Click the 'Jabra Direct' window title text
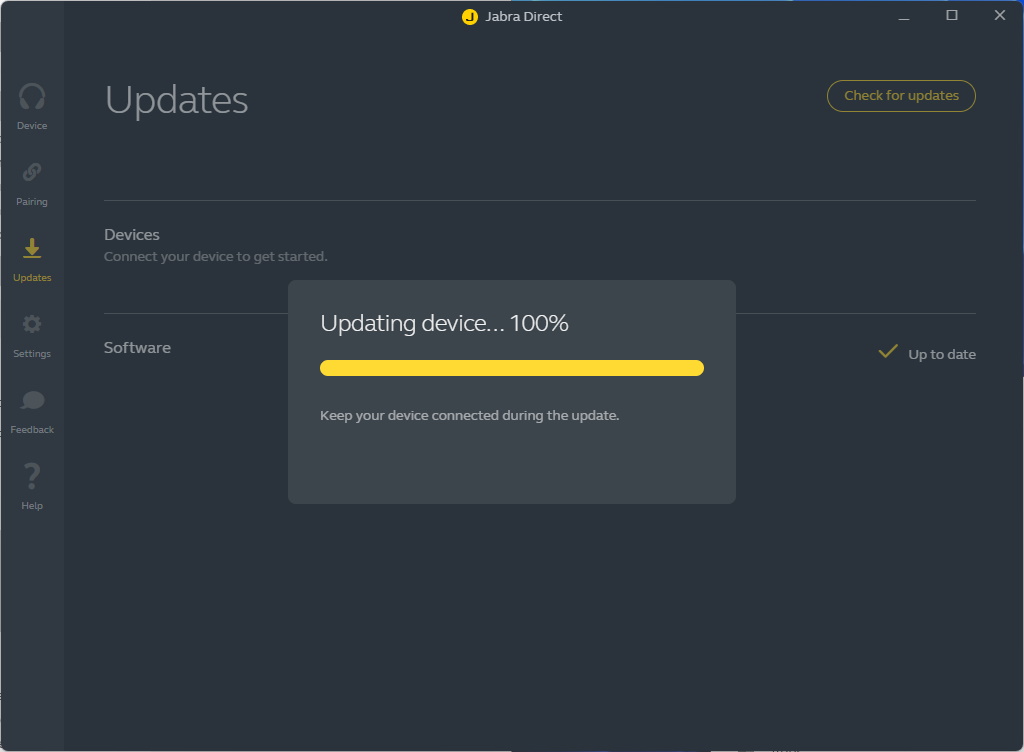 tap(523, 16)
